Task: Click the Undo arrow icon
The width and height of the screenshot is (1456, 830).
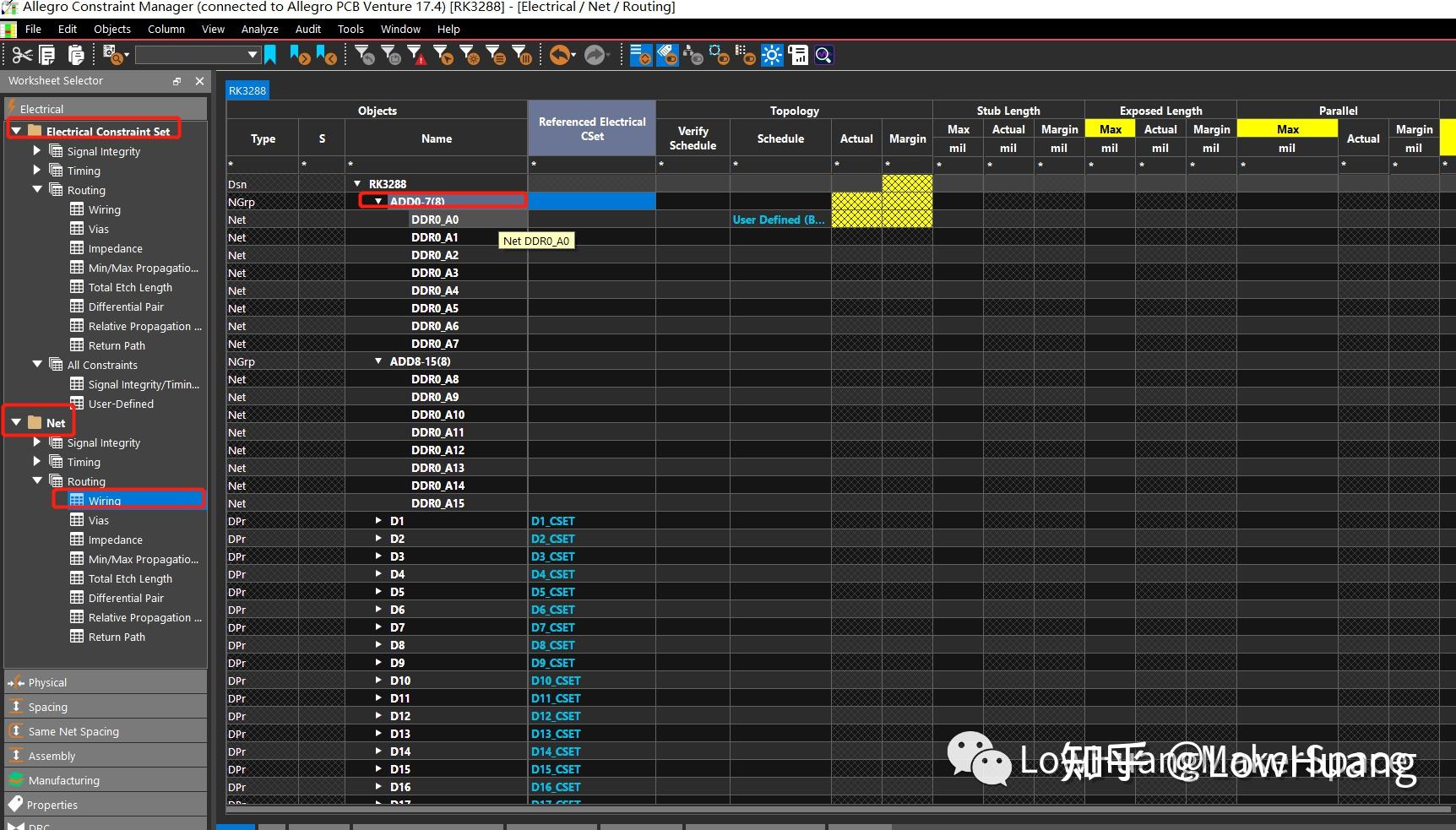Action: (560, 55)
